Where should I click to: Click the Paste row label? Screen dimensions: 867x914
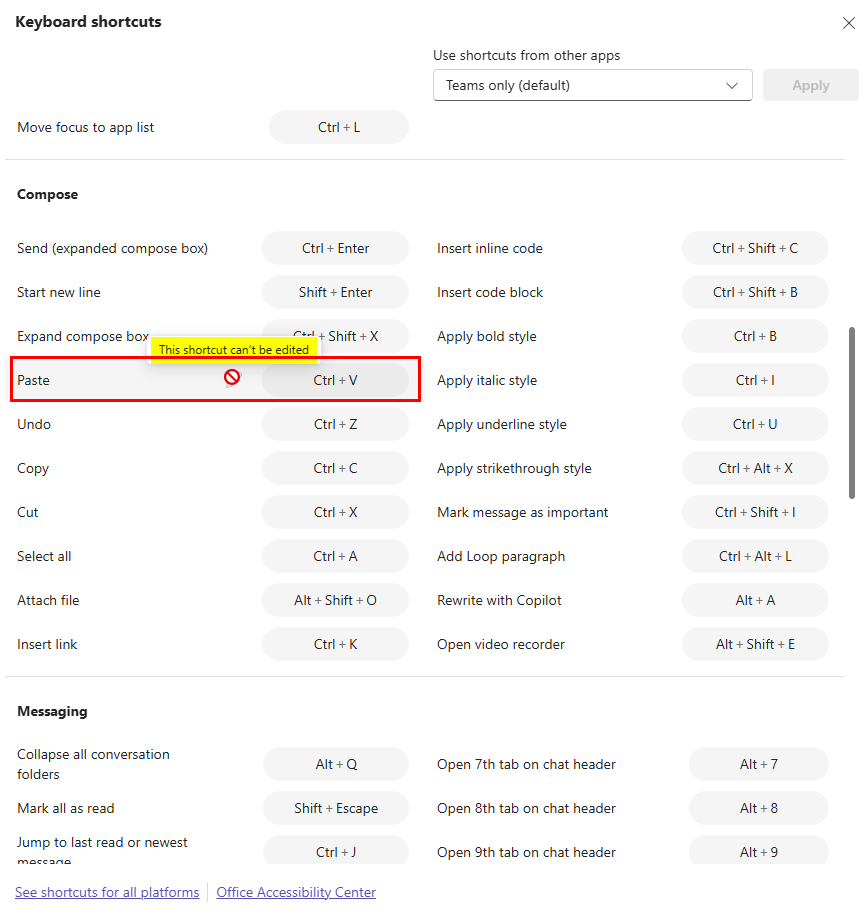[x=33, y=380]
